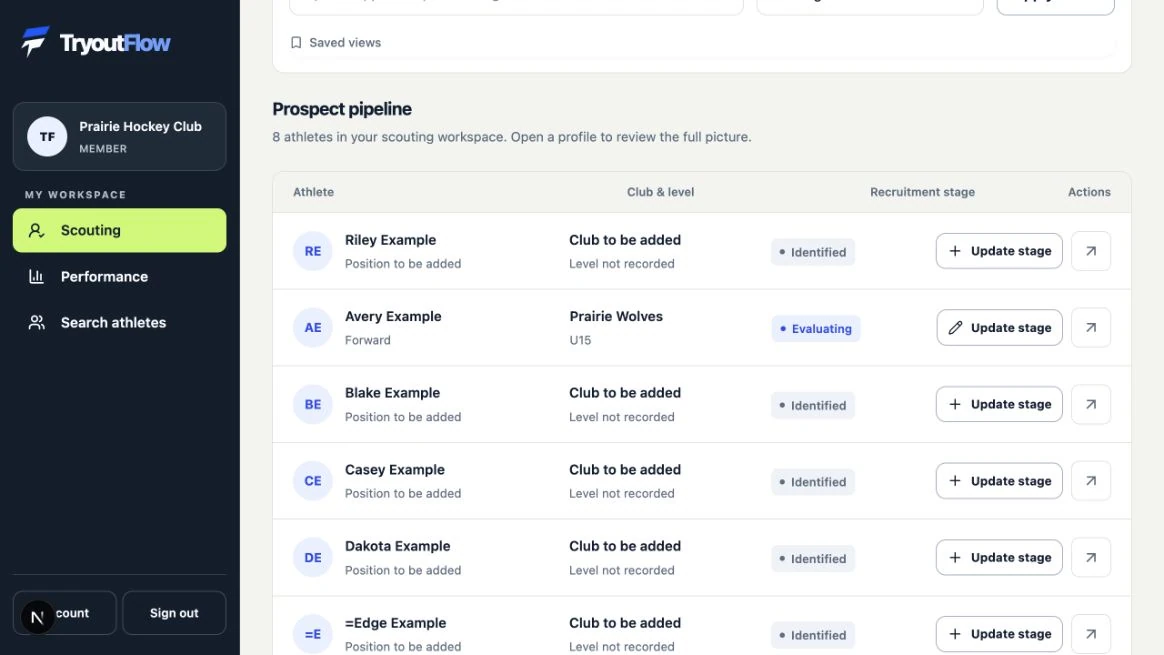
Task: Update stage for Avery Example
Action: click(999, 328)
